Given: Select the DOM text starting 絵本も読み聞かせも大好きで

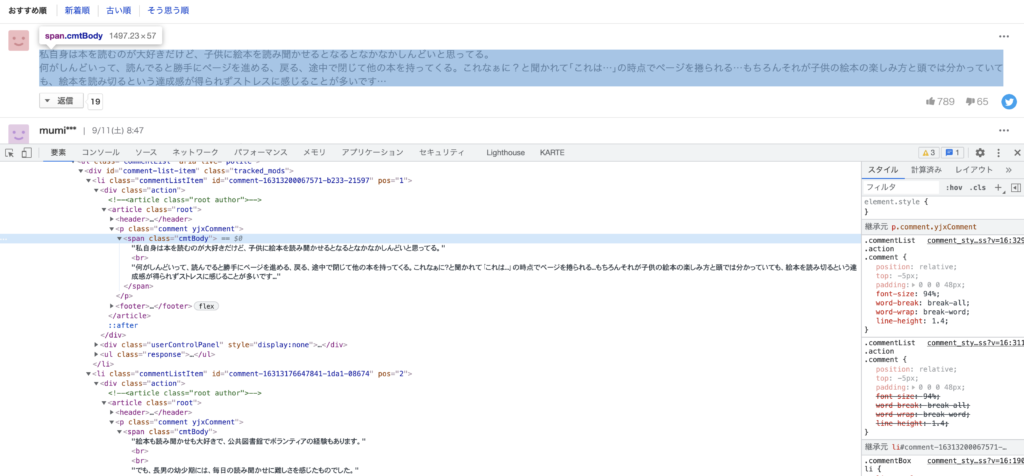Looking at the screenshot, I should point(249,441).
